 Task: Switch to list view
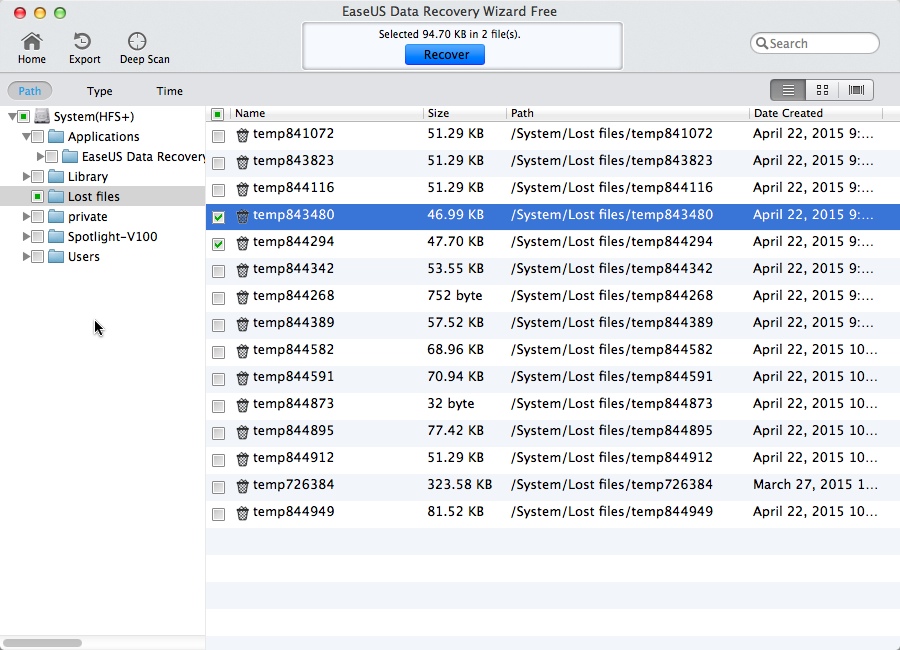point(788,90)
